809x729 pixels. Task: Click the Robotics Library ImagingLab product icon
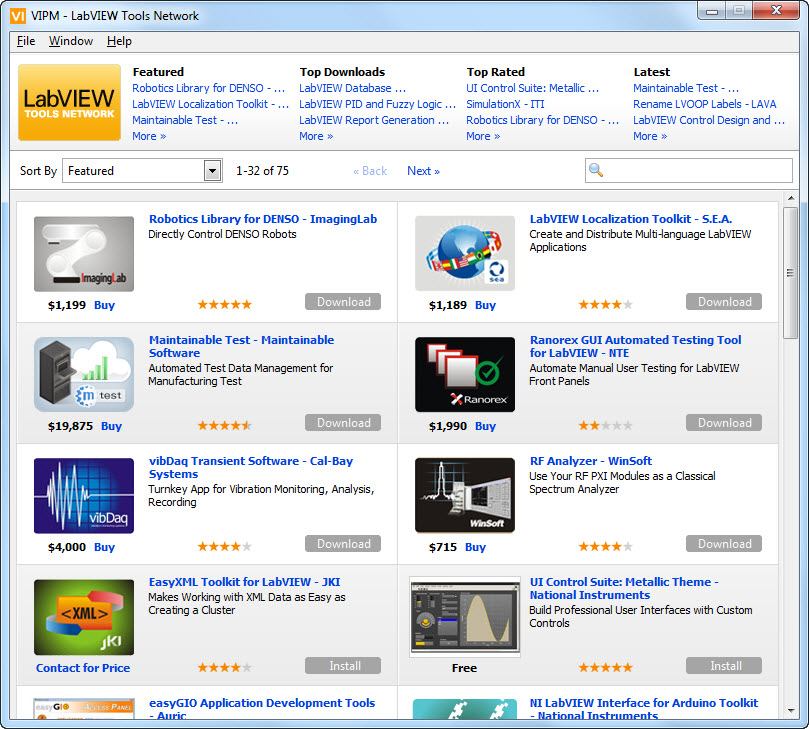click(84, 253)
